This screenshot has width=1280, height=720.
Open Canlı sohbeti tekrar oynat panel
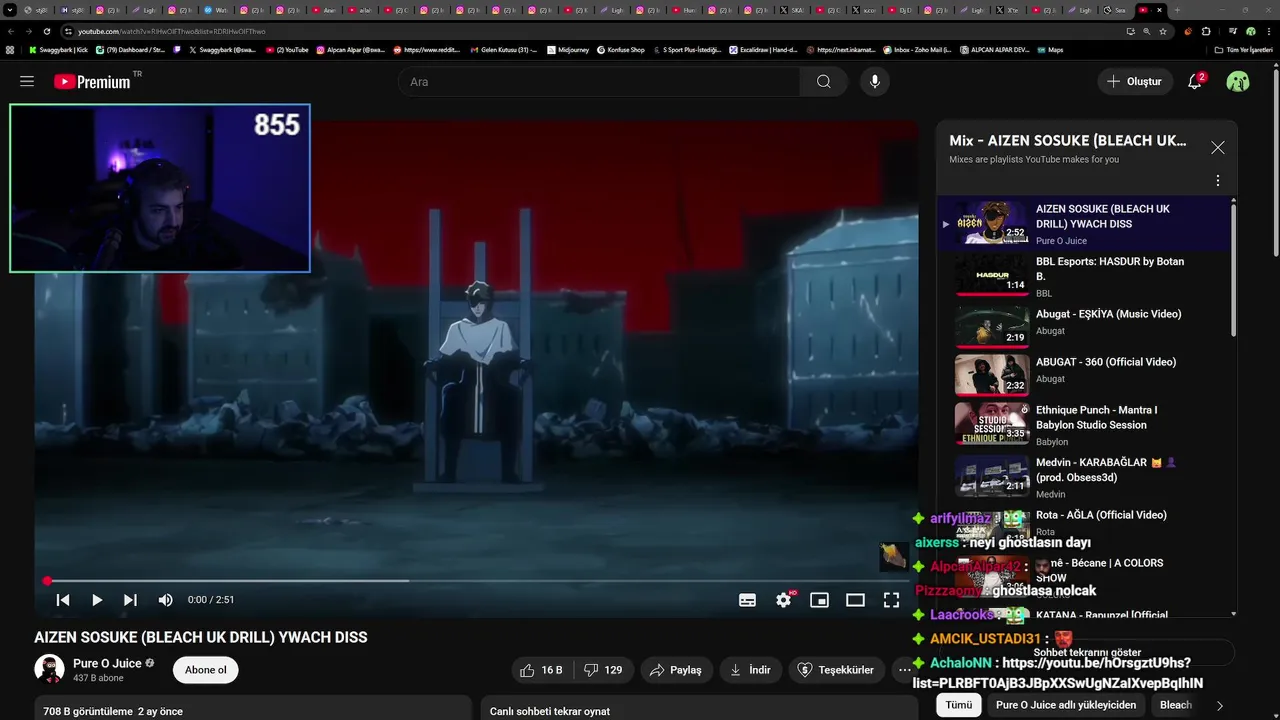tap(700, 708)
